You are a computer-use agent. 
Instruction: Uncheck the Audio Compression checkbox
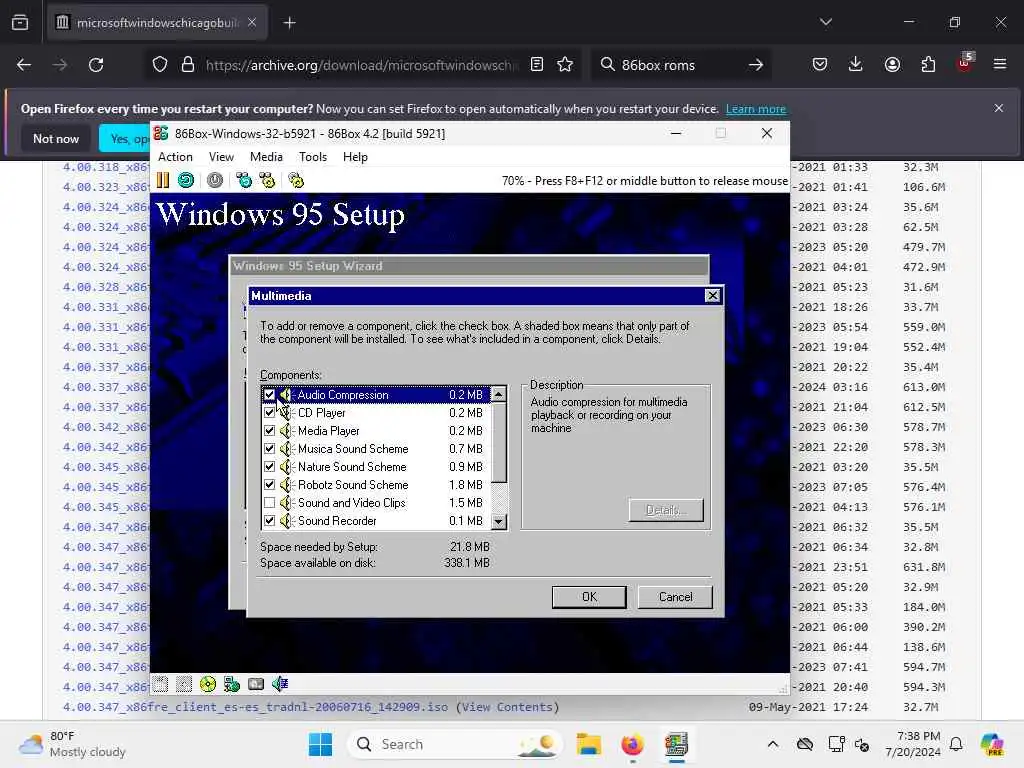click(269, 394)
